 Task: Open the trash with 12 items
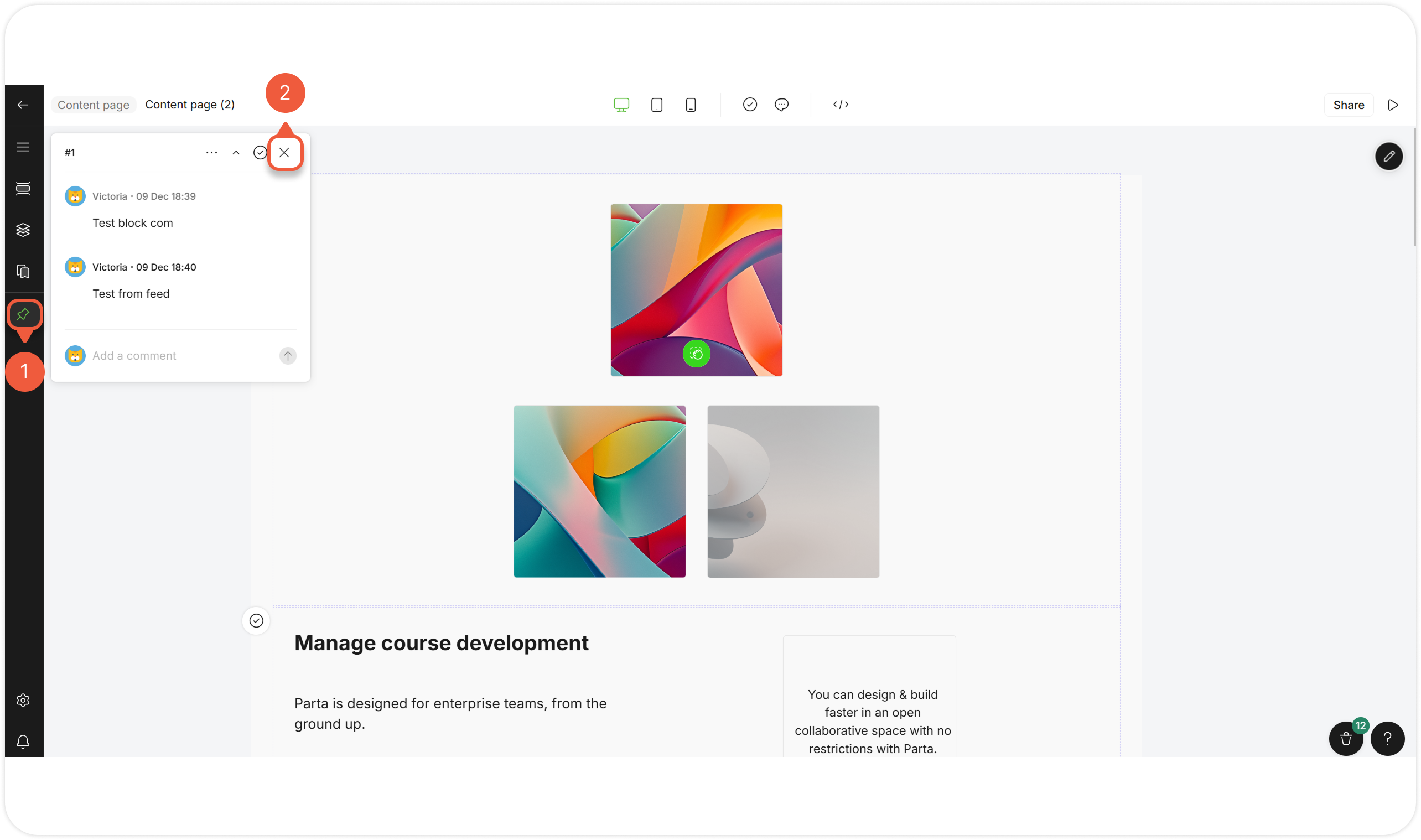pyautogui.click(x=1346, y=738)
